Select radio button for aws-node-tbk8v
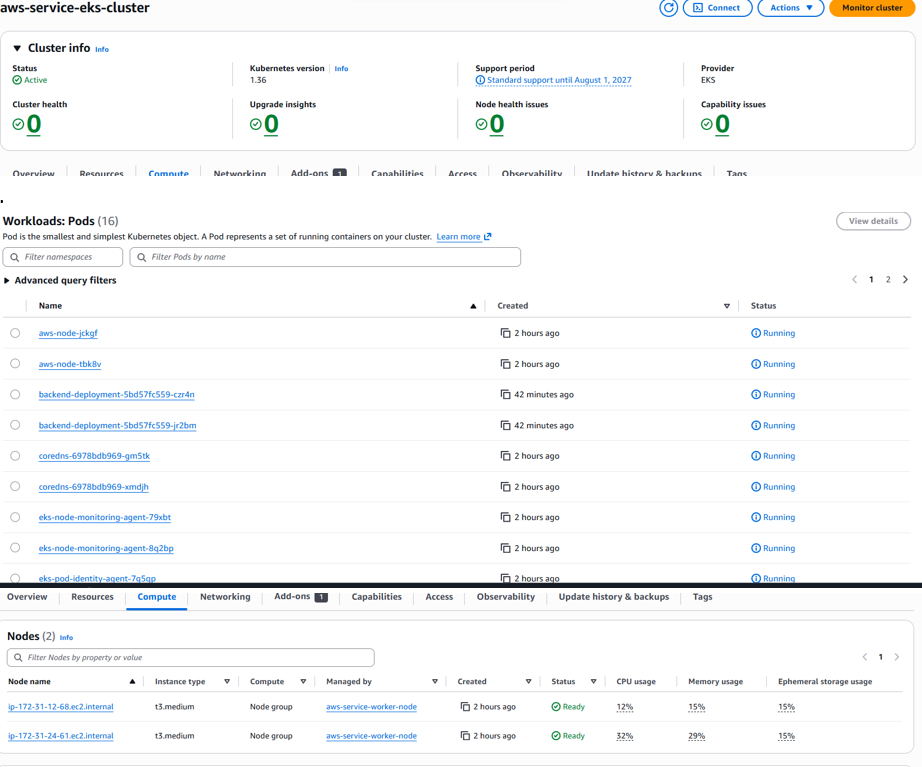The width and height of the screenshot is (922, 767). click(x=15, y=364)
